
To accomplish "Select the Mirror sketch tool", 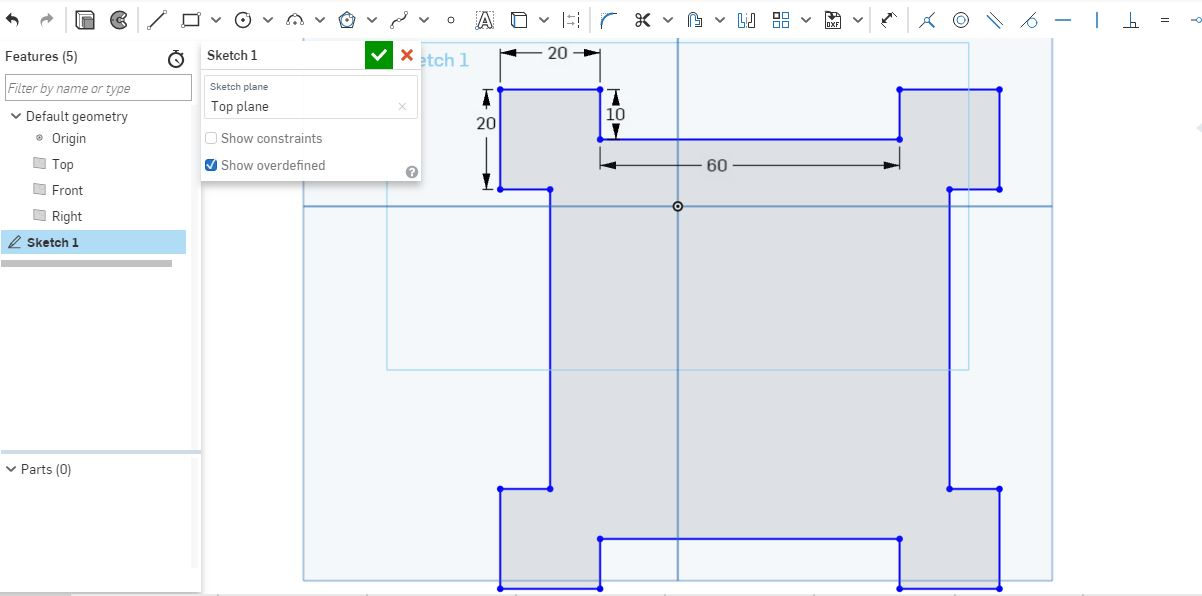I will coord(747,20).
